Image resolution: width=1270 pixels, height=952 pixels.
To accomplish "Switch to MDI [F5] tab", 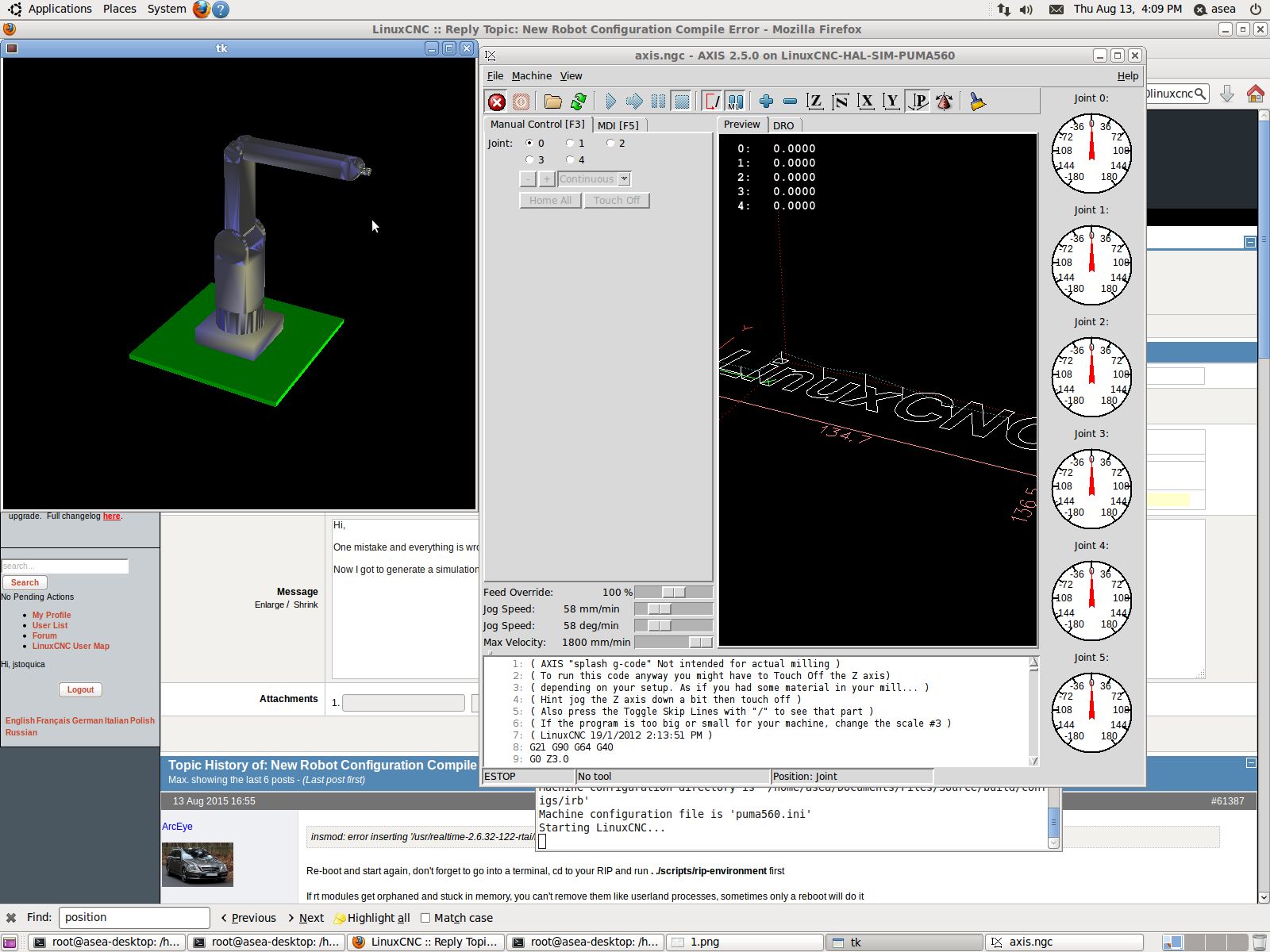I will (618, 125).
